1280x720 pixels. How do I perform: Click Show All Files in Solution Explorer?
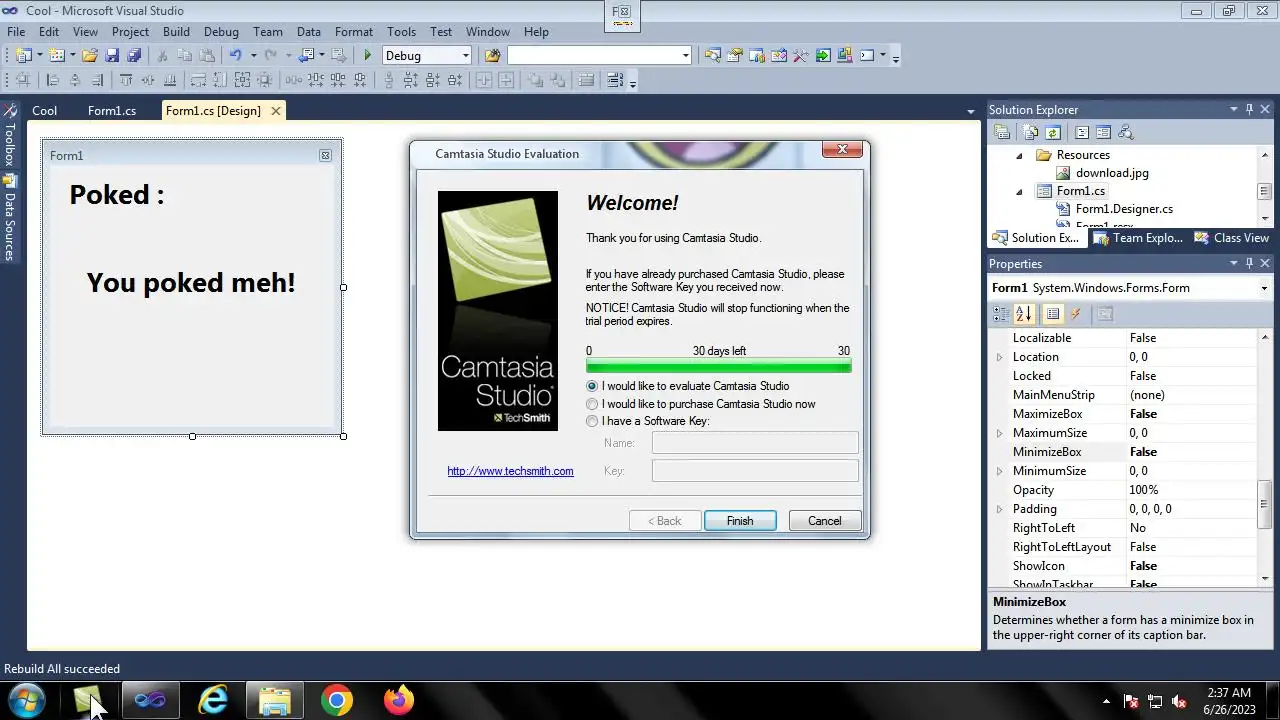(x=1030, y=132)
